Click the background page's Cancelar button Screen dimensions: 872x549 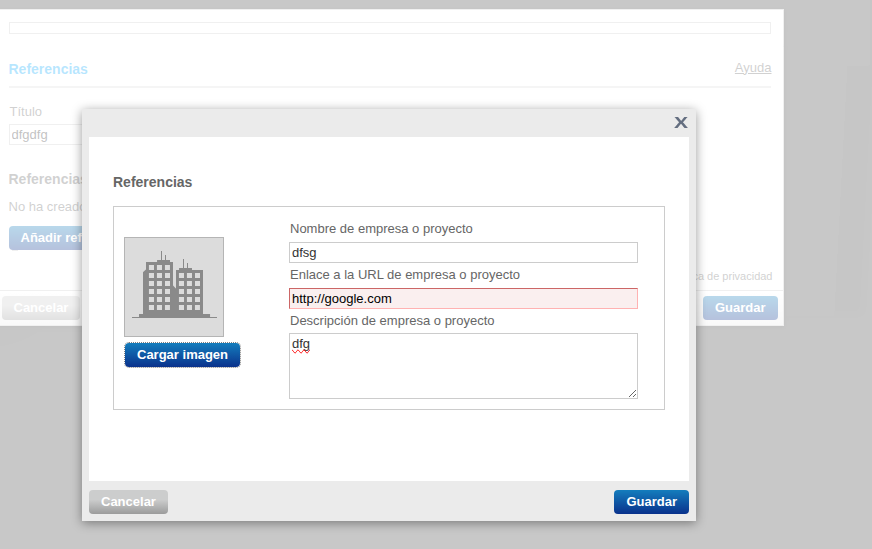tap(41, 308)
